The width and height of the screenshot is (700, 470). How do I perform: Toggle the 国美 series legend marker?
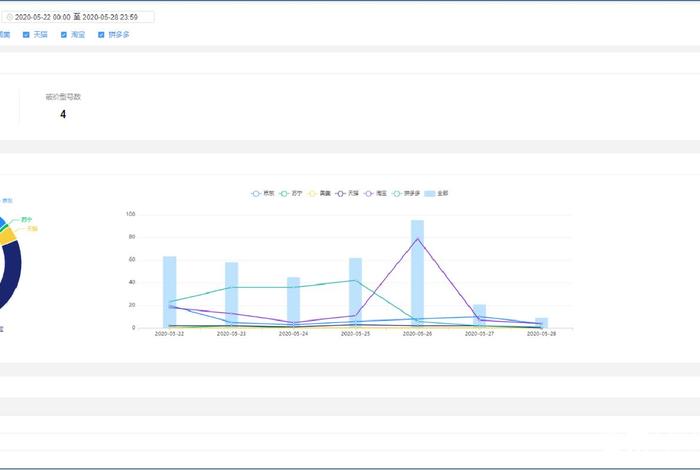point(313,193)
